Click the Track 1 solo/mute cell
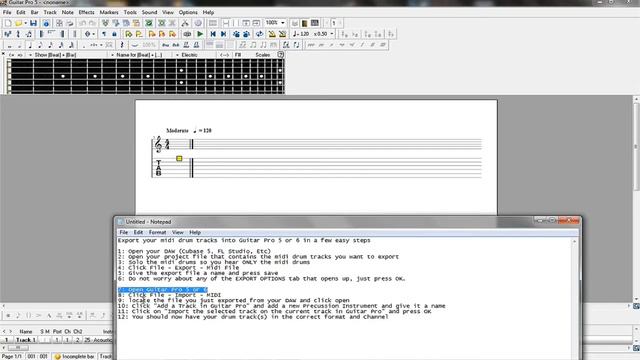The height and width of the screenshot is (360, 640). pos(45,340)
